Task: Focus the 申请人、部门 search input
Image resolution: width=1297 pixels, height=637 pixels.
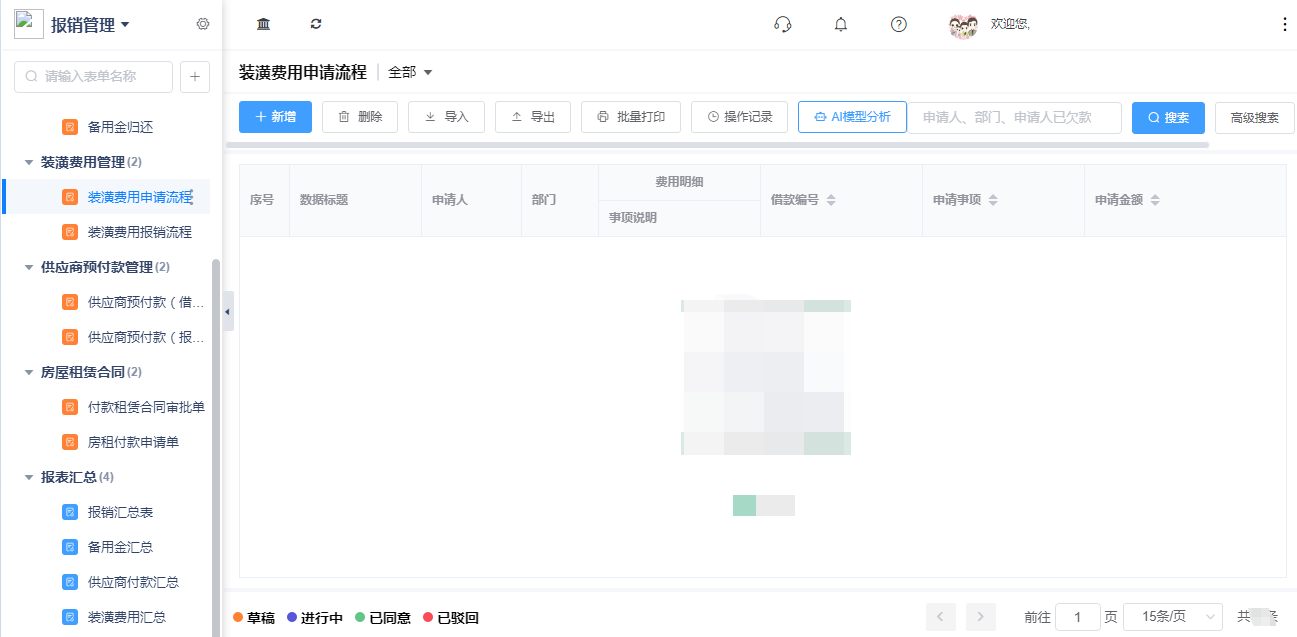Action: [x=1014, y=117]
